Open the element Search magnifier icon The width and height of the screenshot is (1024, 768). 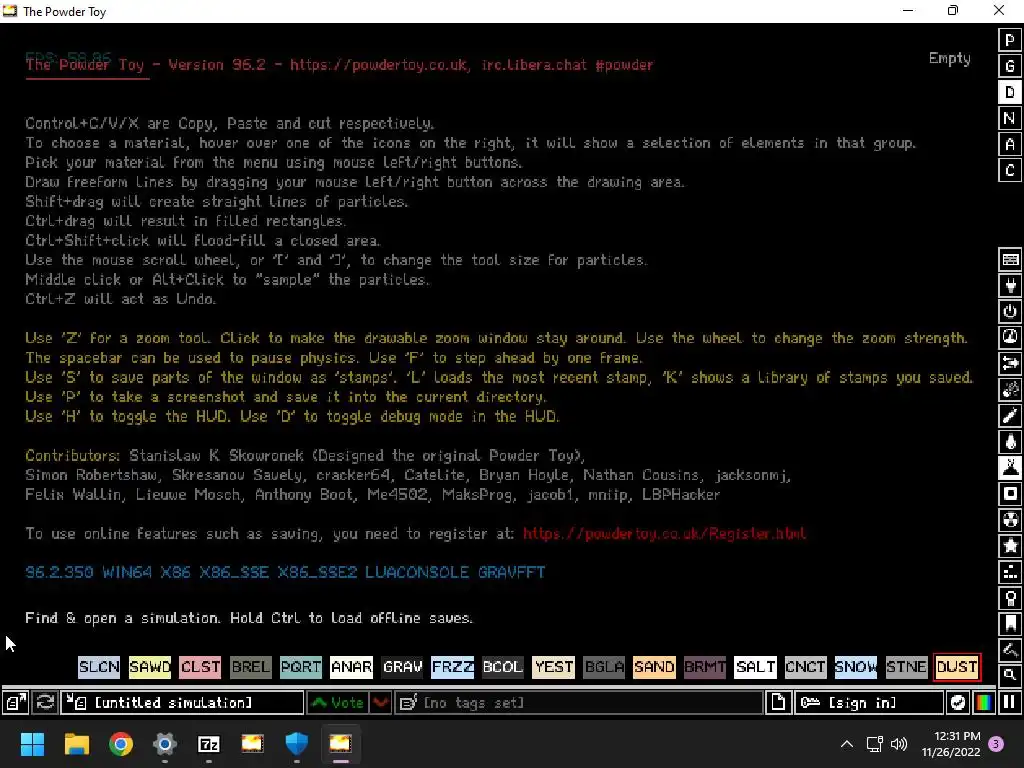[x=1010, y=675]
